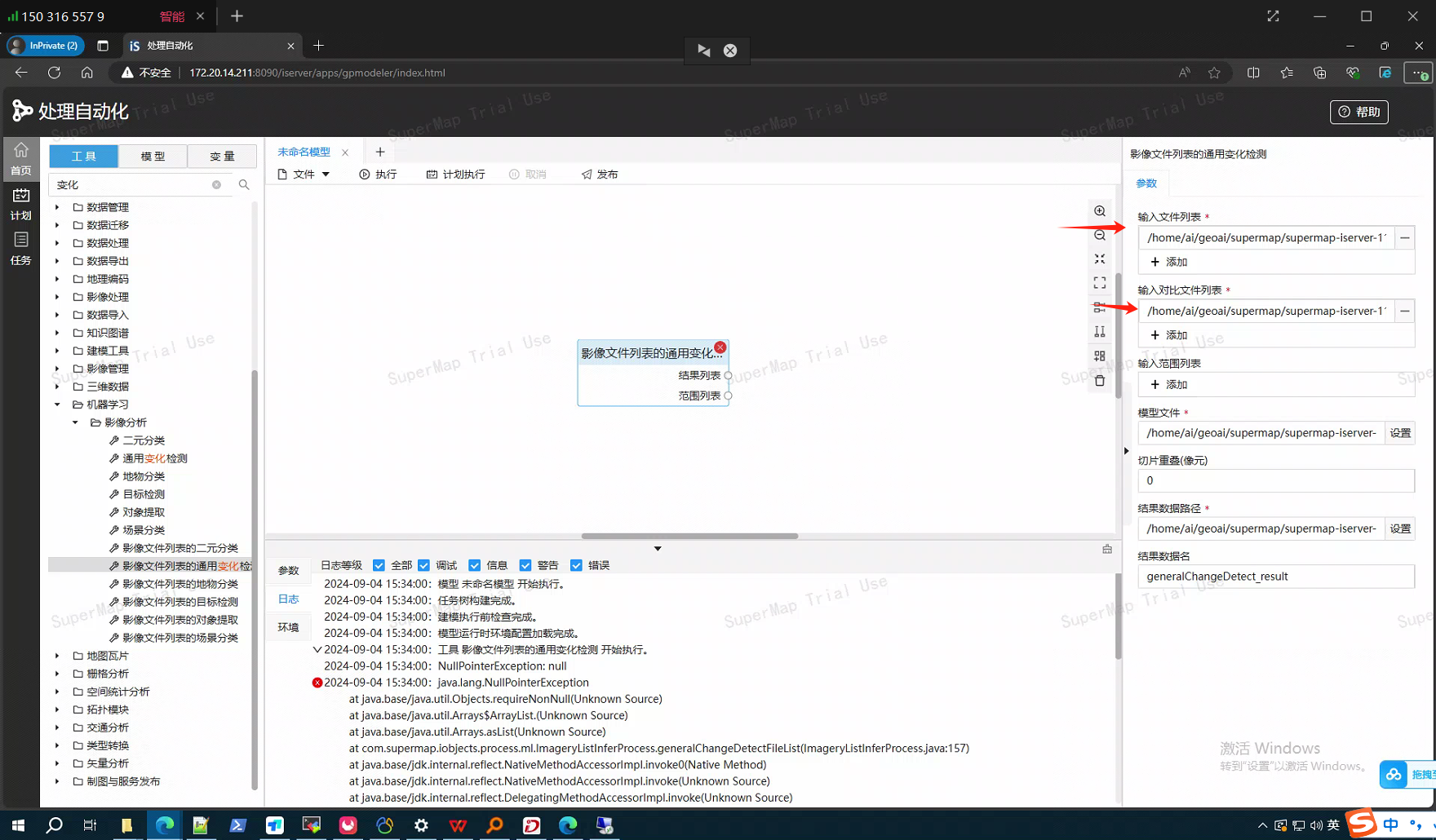The image size is (1436, 840).
Task: Expand the 矢量分析 folder
Action: [57, 763]
